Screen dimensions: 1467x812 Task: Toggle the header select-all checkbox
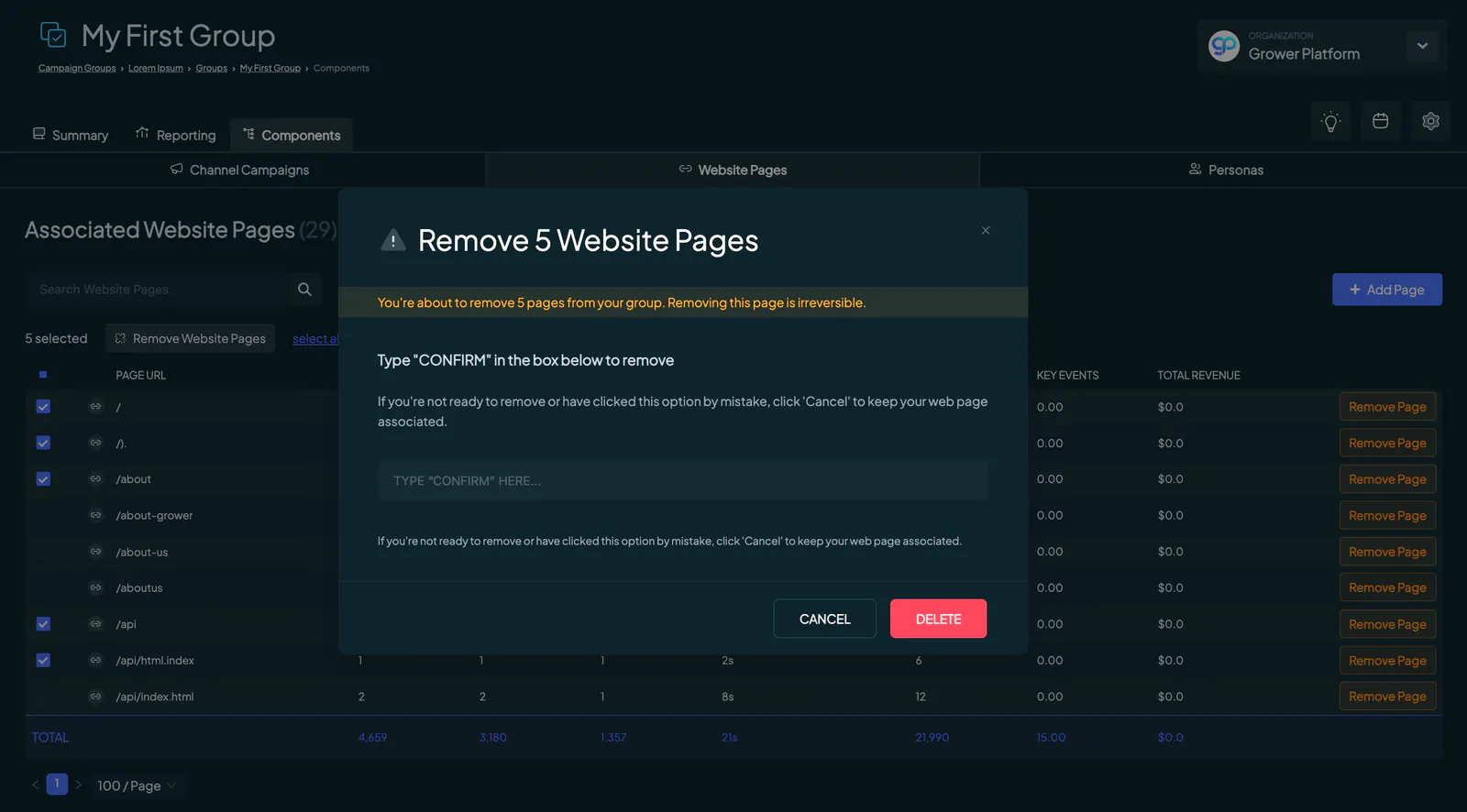(x=43, y=375)
